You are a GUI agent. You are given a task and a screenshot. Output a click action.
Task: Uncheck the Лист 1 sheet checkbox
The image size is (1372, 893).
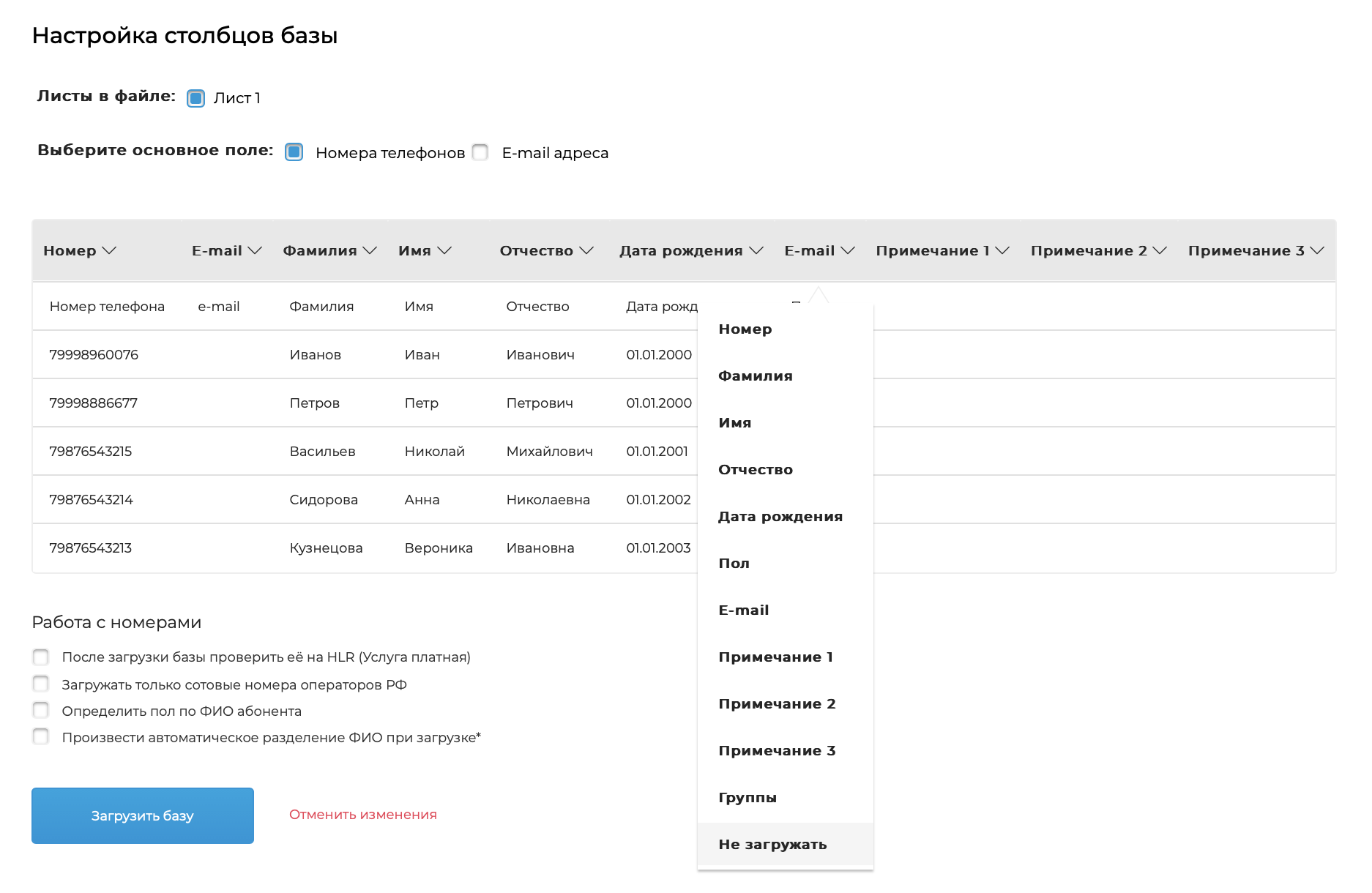(x=196, y=98)
